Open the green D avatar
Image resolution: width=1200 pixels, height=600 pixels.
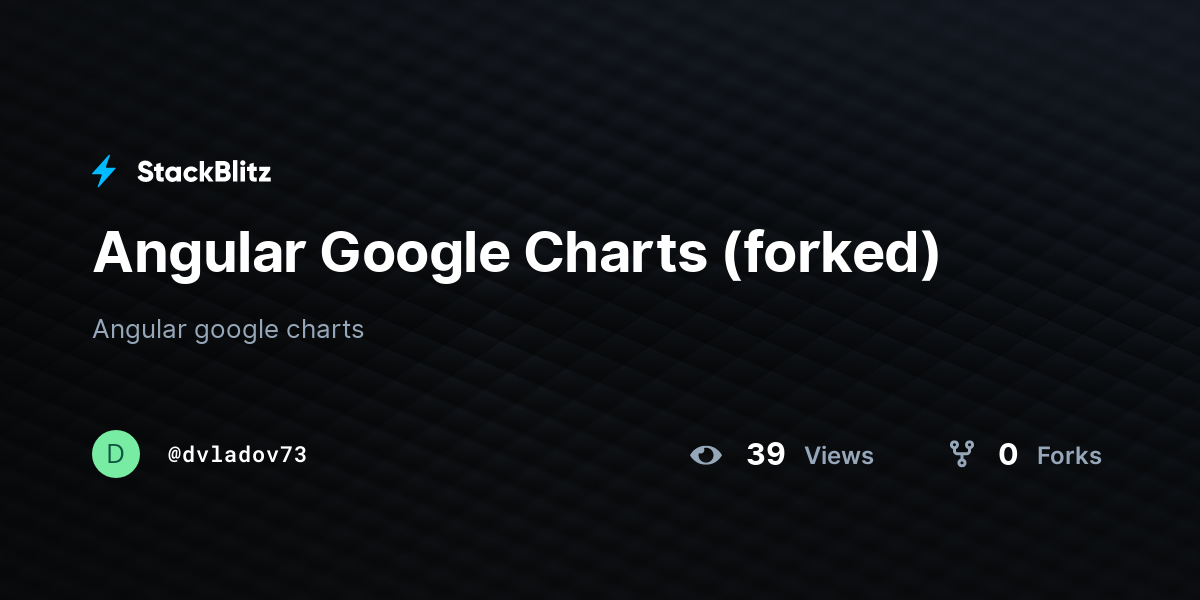116,454
